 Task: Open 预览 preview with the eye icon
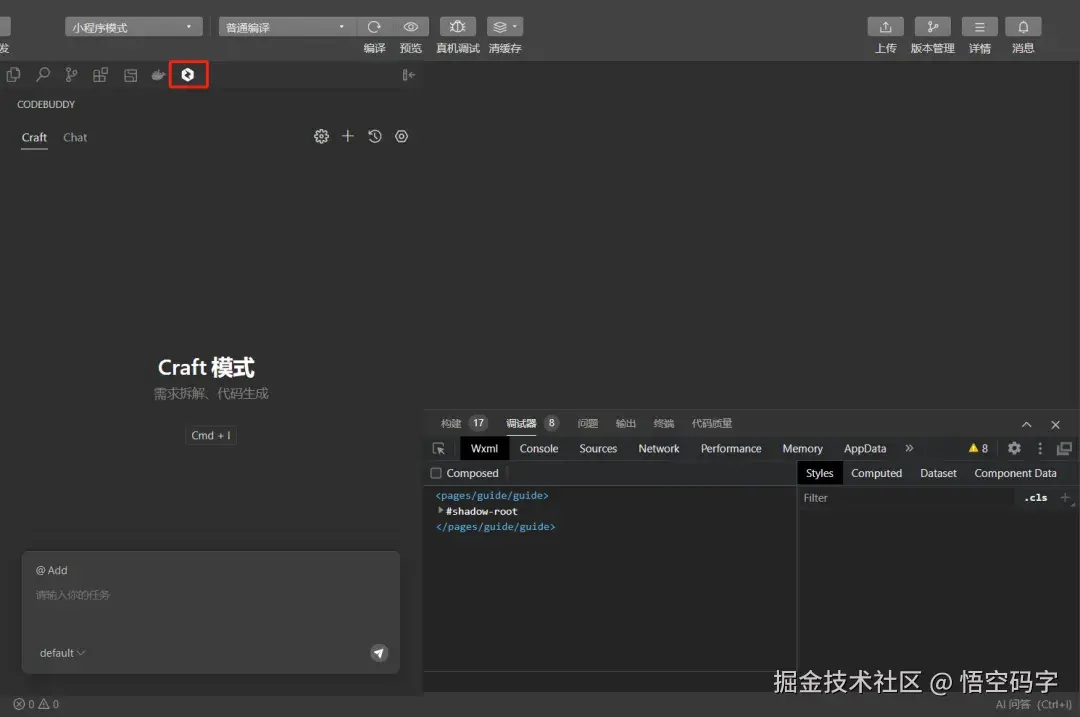[x=410, y=26]
